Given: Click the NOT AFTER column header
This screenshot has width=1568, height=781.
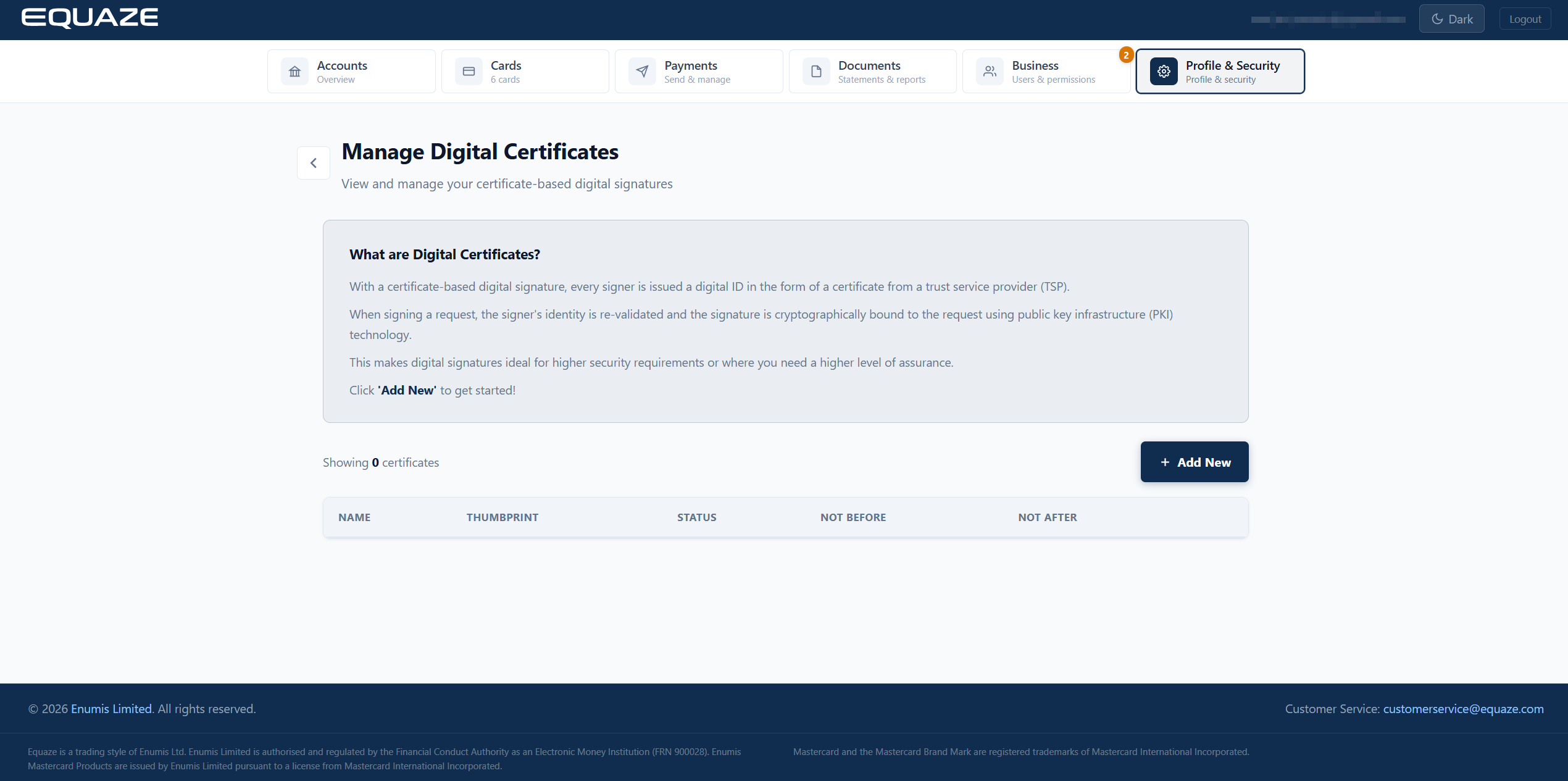Looking at the screenshot, I should pos(1048,517).
